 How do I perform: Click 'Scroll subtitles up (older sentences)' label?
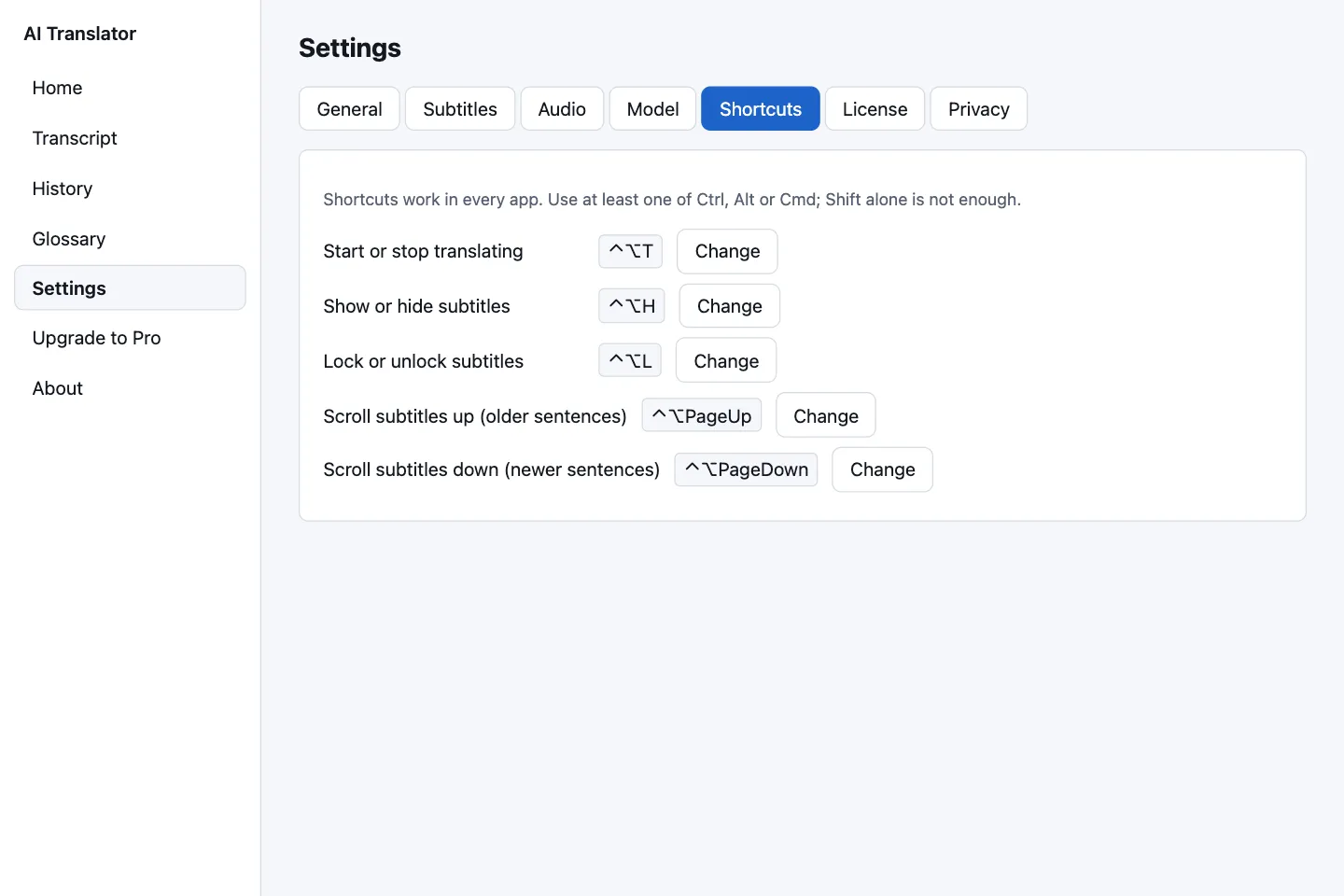474,416
